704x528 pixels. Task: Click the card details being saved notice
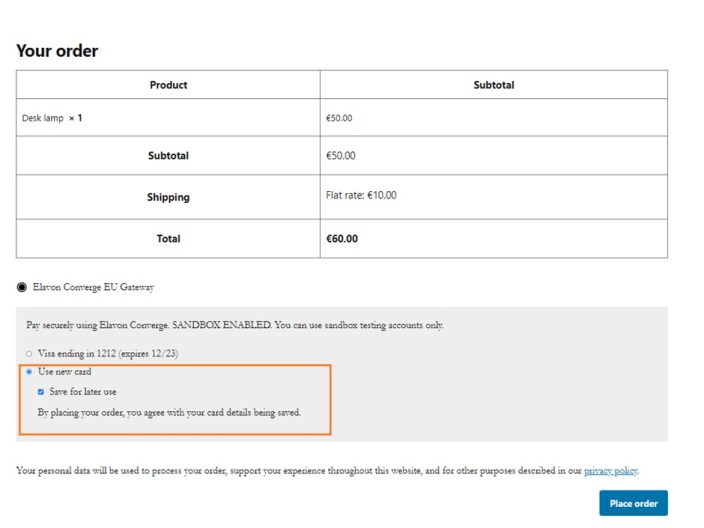(169, 413)
